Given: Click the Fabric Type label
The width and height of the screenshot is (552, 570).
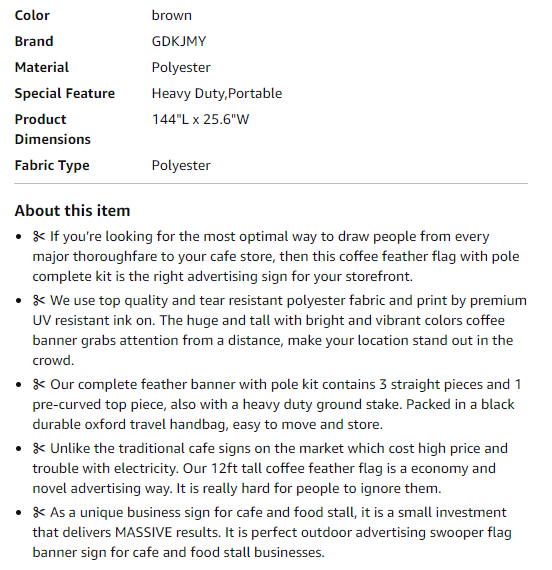Looking at the screenshot, I should coord(52,166).
